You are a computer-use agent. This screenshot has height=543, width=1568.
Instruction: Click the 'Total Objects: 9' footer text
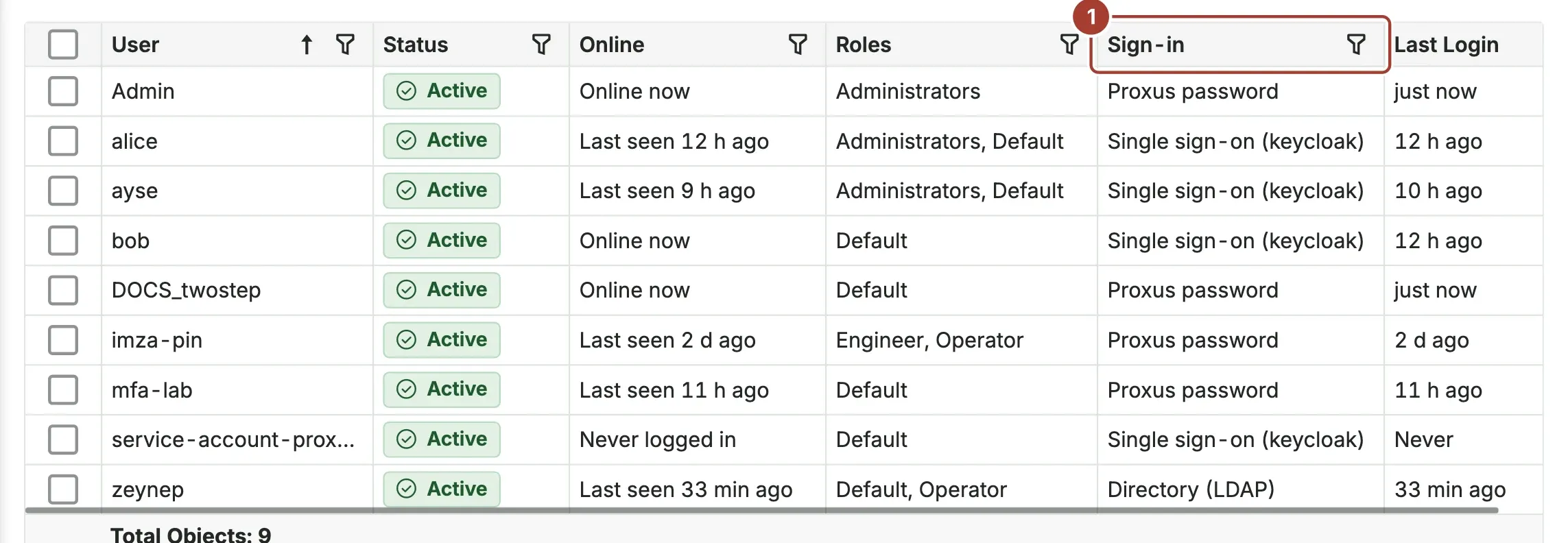(191, 534)
